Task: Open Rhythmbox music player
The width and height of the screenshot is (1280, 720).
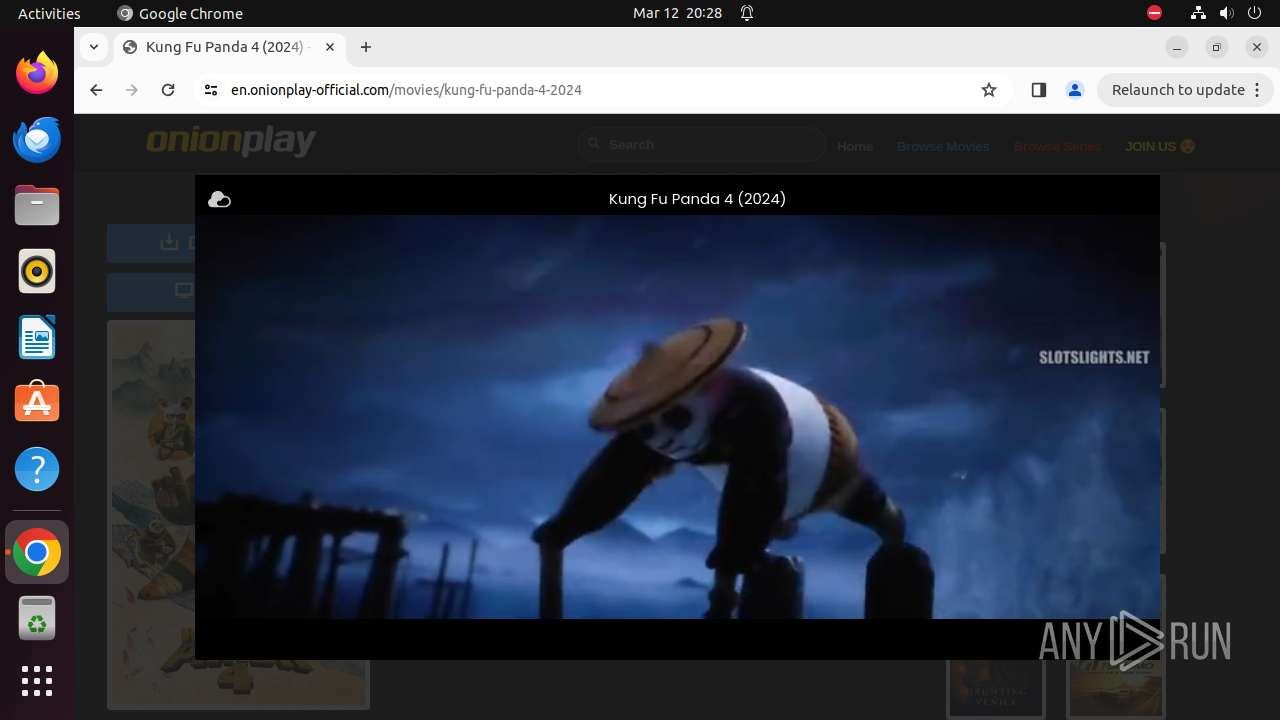Action: 37,271
